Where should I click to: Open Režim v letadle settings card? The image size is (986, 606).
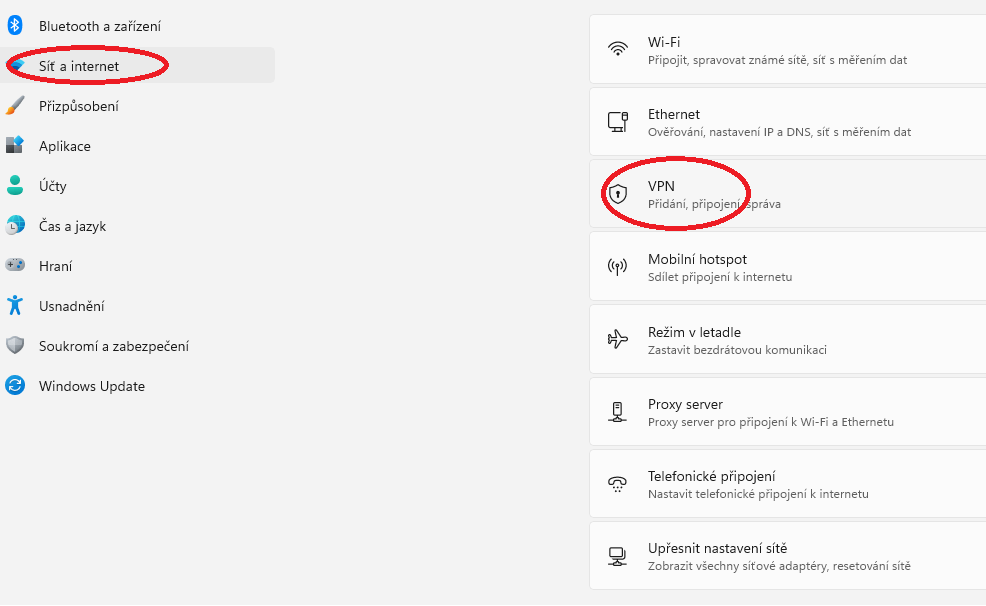tap(788, 339)
